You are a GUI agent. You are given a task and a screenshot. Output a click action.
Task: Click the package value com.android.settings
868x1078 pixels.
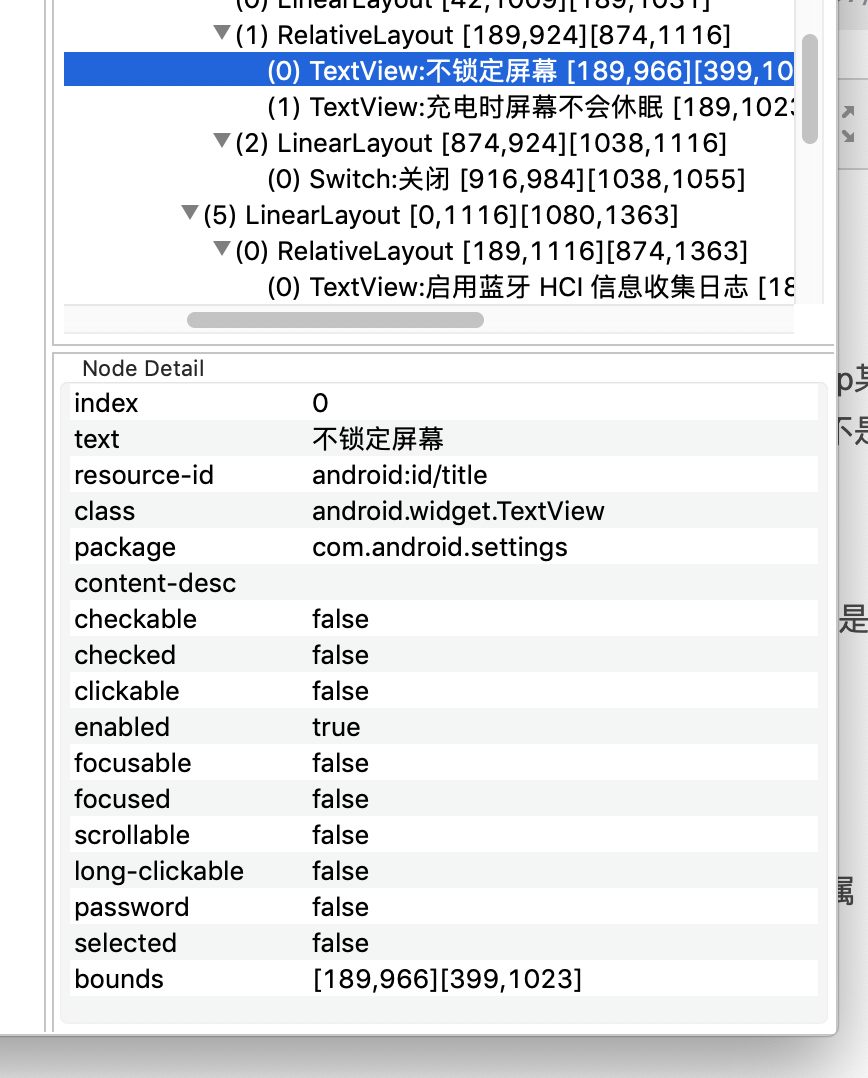[x=409, y=547]
